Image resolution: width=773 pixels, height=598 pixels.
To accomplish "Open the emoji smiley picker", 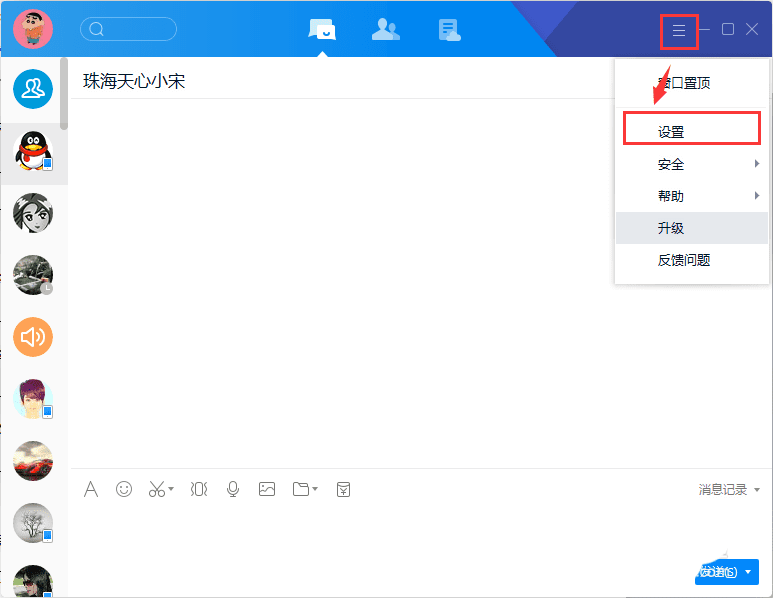I will point(124,489).
